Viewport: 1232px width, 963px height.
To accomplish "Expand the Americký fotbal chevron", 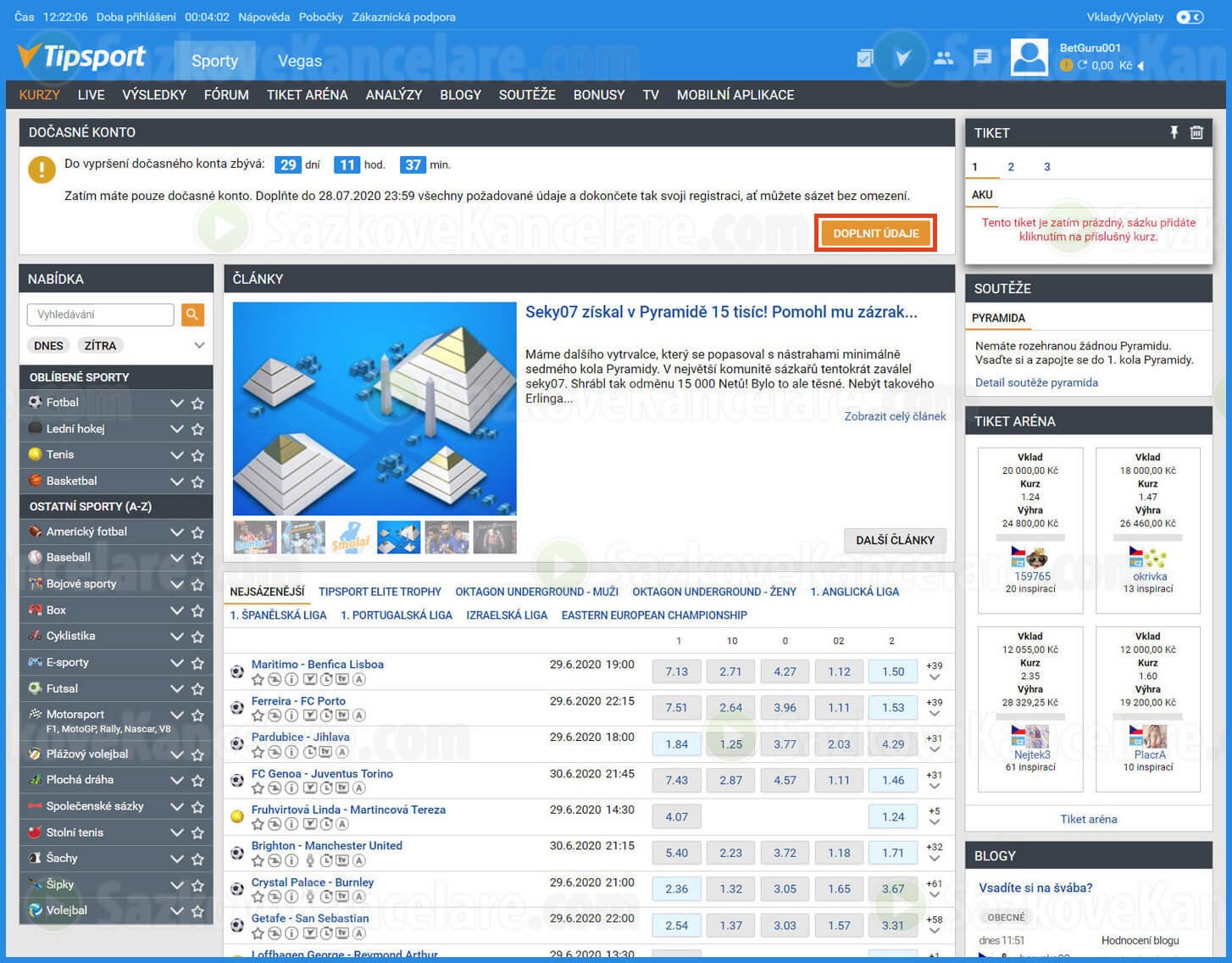I will click(x=177, y=532).
